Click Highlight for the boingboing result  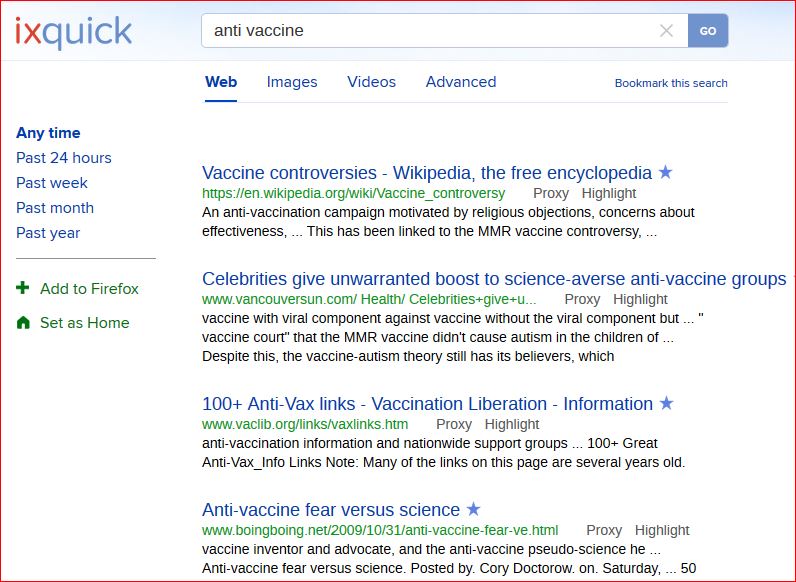[662, 531]
